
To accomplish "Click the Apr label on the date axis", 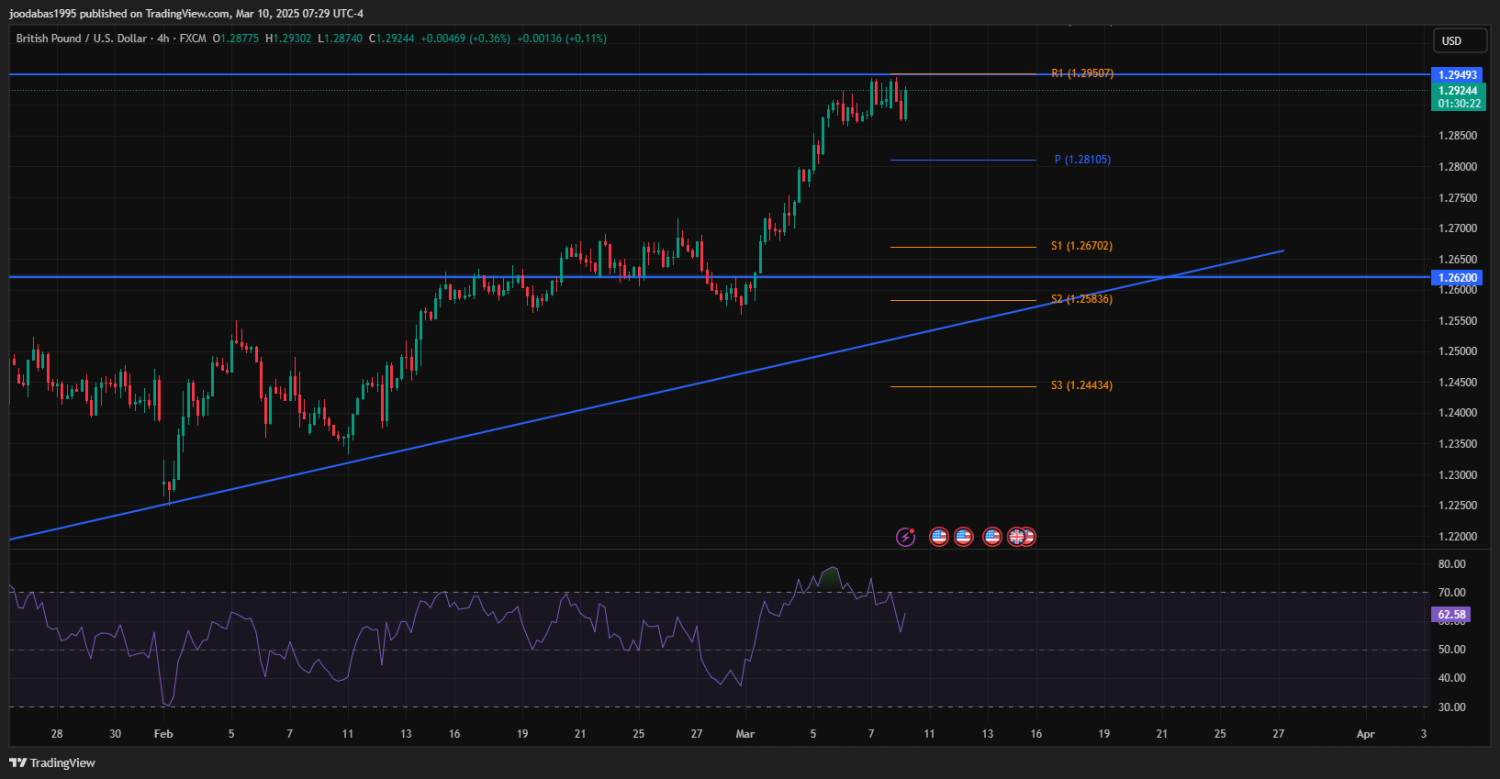I will (x=1365, y=733).
